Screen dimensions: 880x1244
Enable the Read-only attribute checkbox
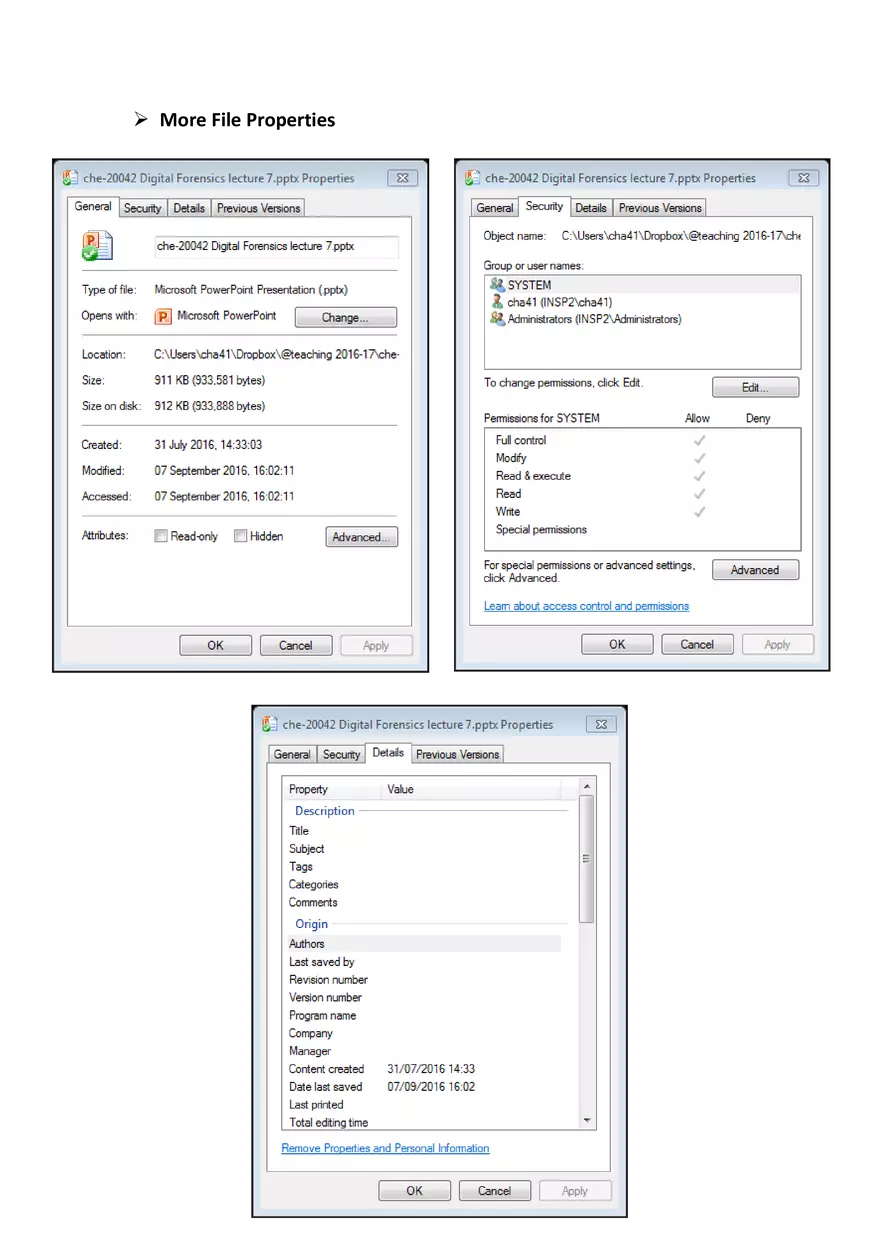(160, 535)
